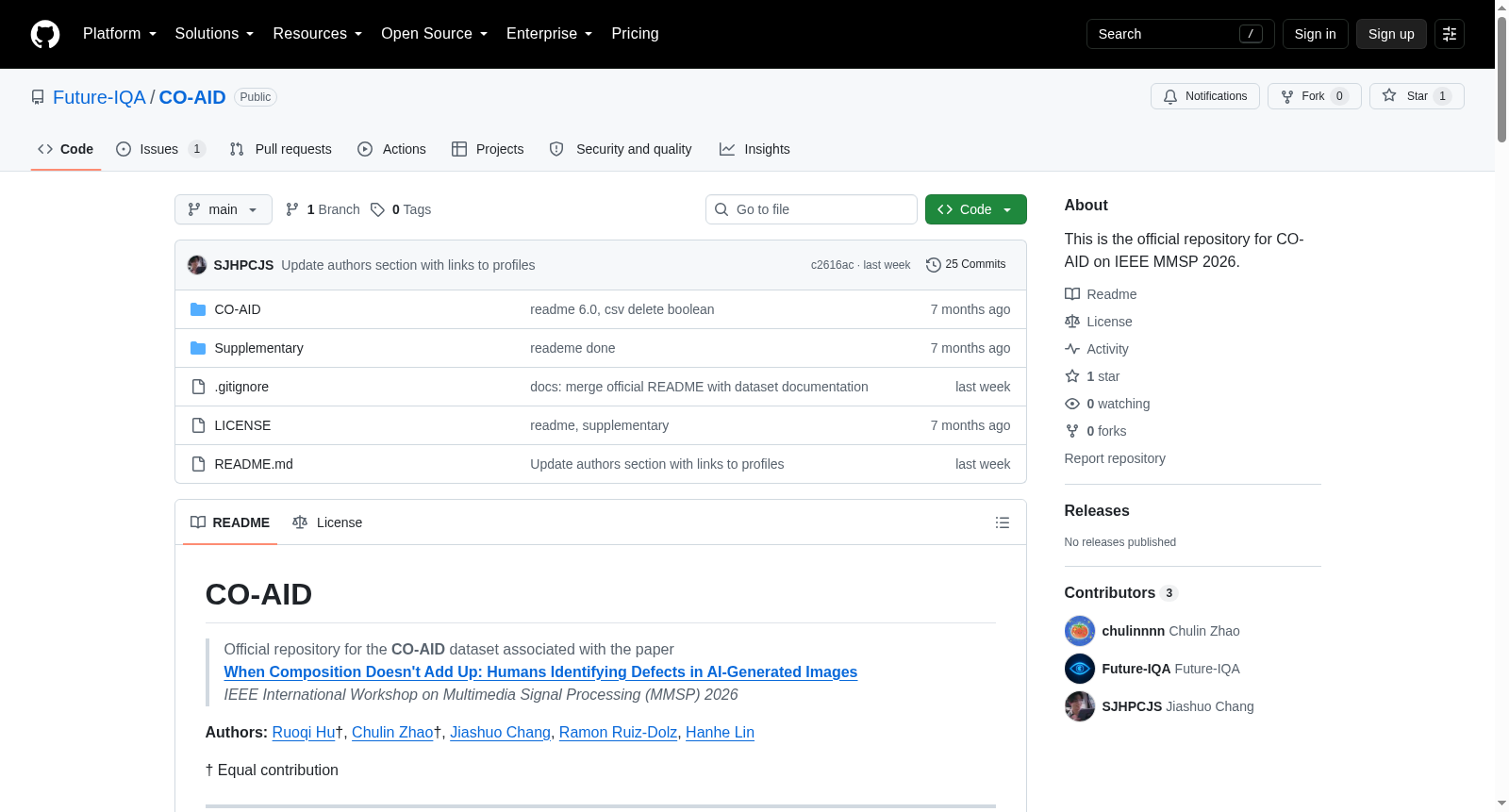Click the repository icon before Future-IQA

[x=38, y=97]
